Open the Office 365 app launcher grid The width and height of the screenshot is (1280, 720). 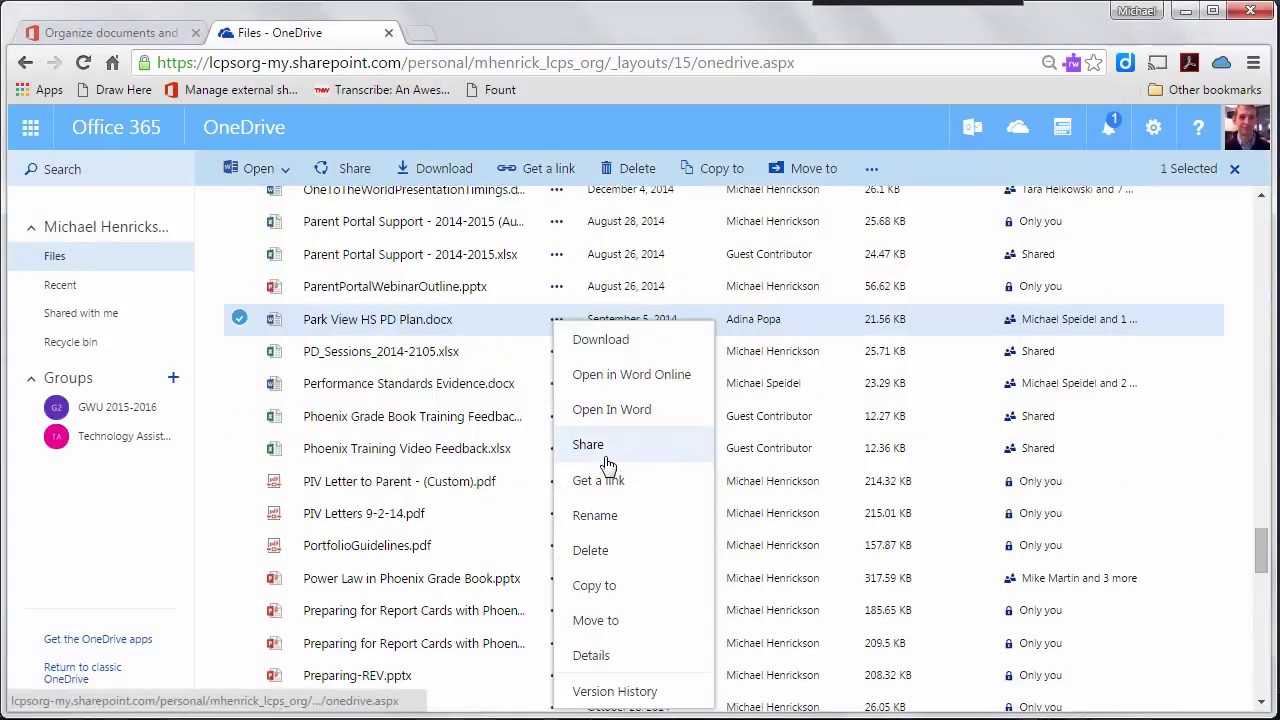coord(31,127)
